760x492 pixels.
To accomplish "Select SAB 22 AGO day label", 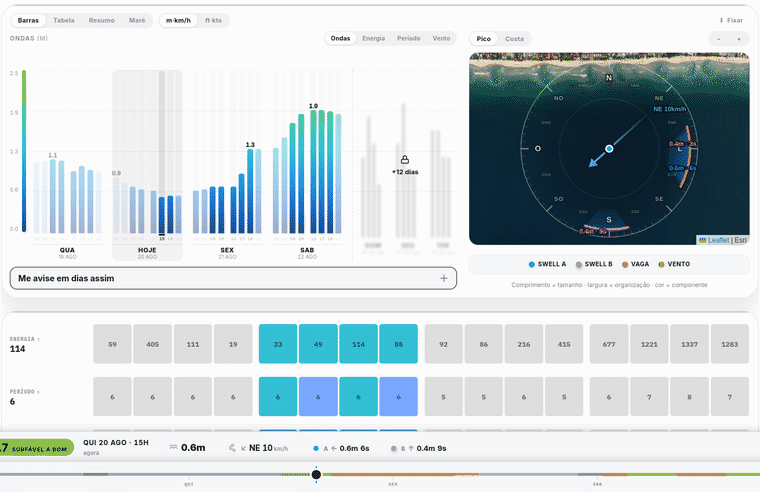I will click(307, 253).
